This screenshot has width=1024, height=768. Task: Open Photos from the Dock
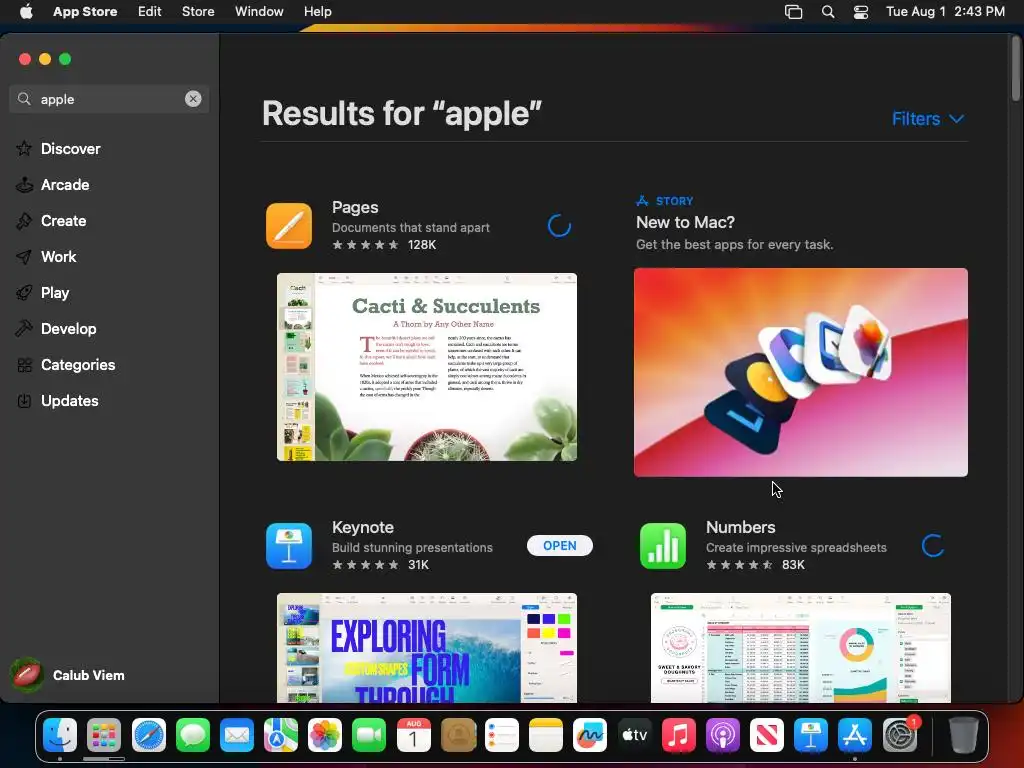click(x=325, y=735)
